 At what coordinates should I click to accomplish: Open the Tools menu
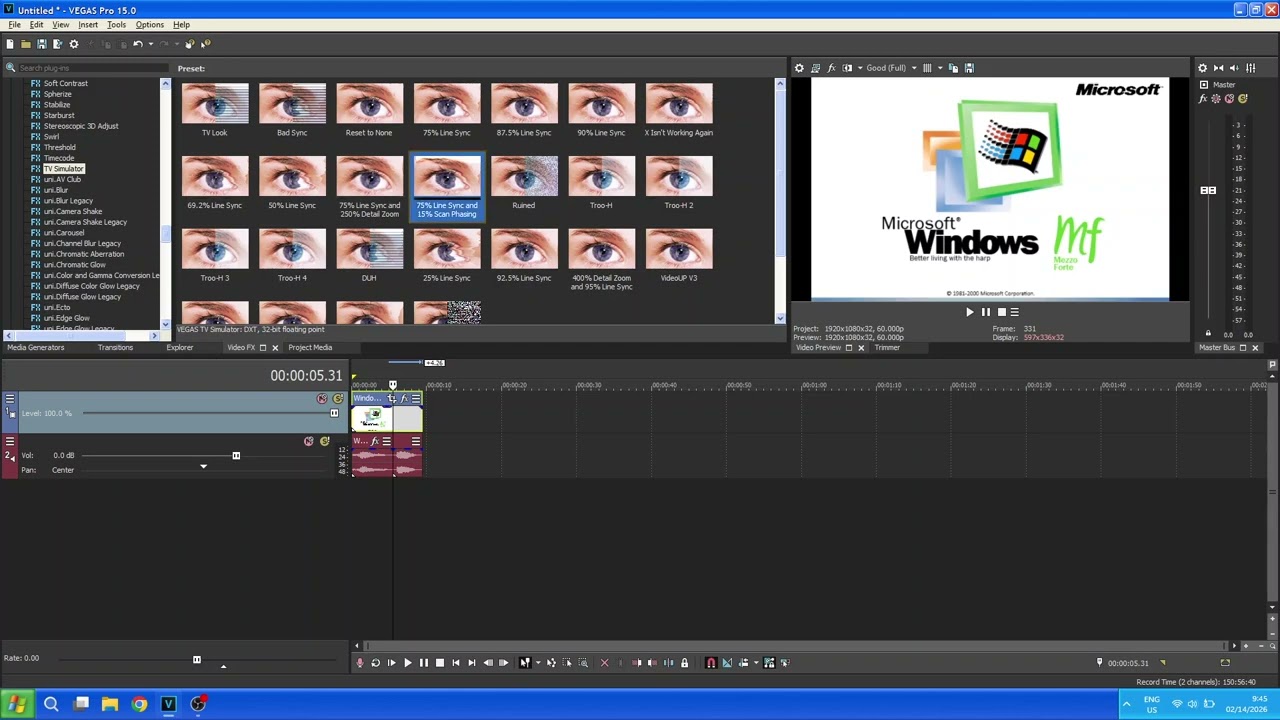tap(116, 24)
